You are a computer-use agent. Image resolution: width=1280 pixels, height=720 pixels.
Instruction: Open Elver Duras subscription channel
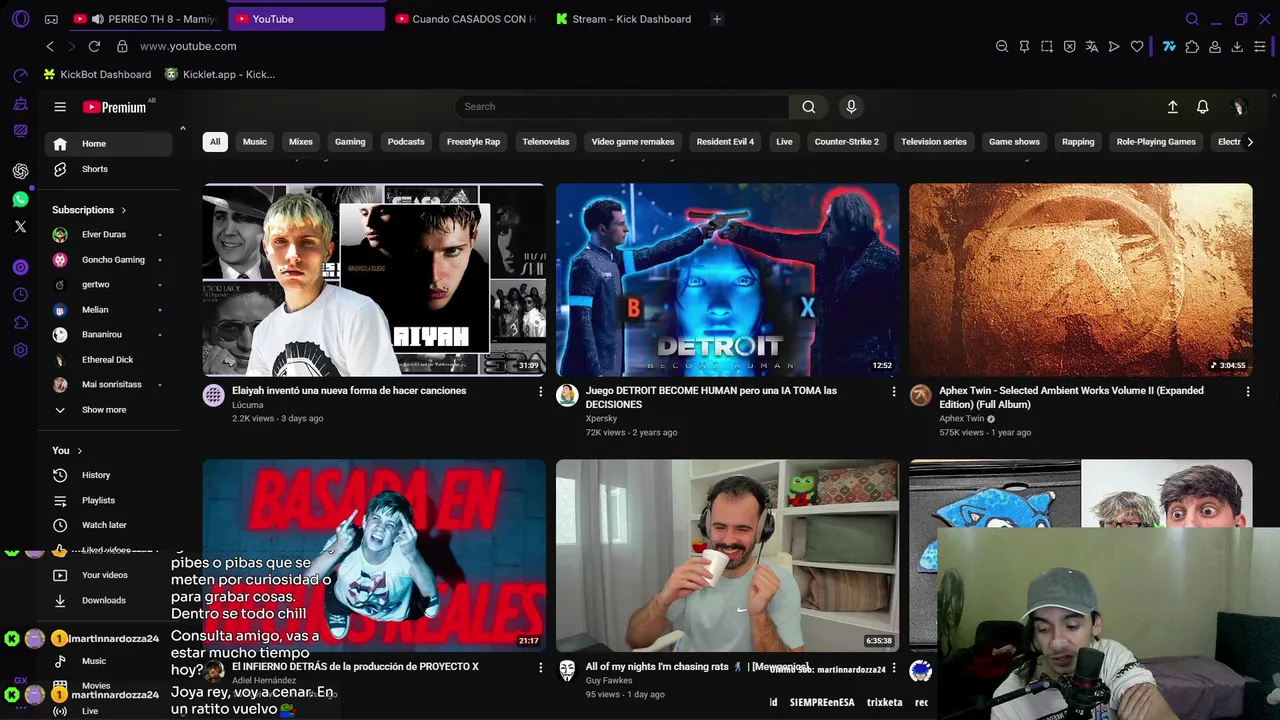[108, 235]
